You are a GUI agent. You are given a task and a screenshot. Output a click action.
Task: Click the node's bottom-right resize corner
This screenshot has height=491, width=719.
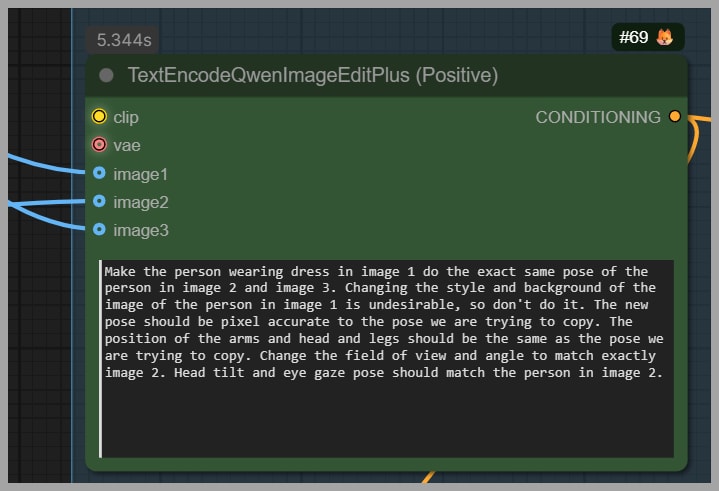[x=683, y=465]
